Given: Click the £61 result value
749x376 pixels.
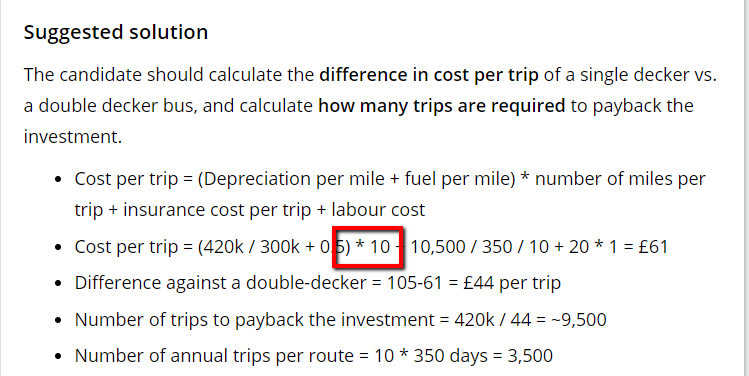Looking at the screenshot, I should pos(653,247).
